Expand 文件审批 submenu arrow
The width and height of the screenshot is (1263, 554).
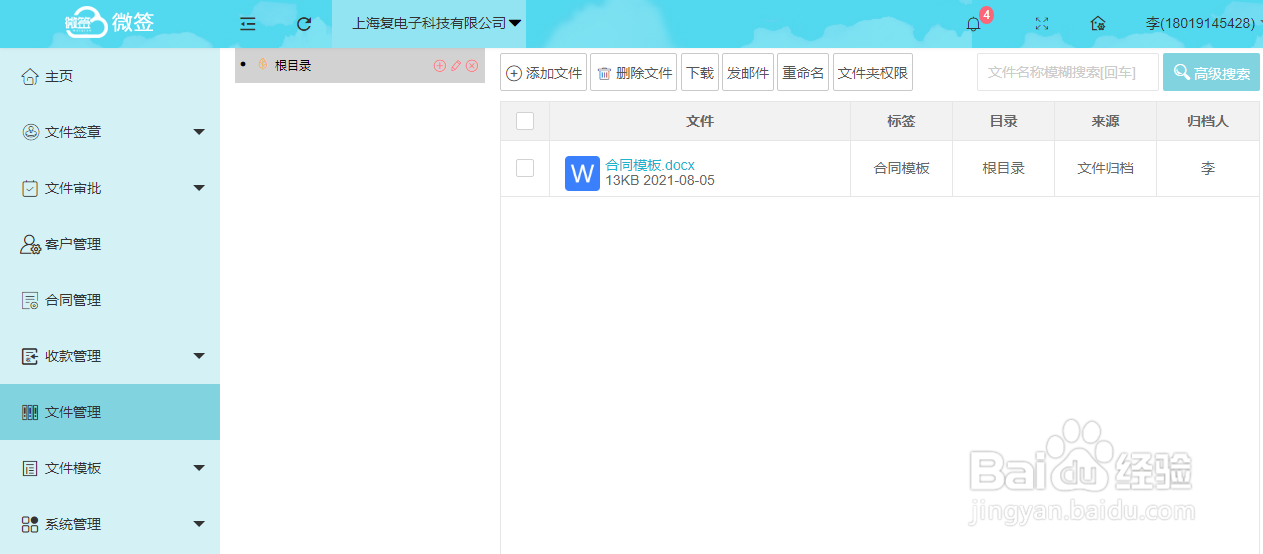(199, 188)
